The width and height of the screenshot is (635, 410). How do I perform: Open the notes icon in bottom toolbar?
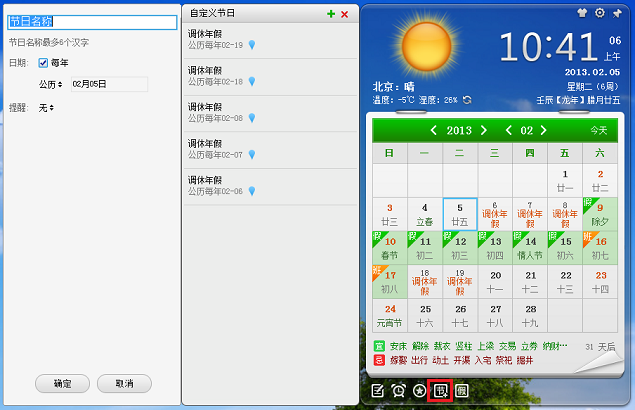tap(377, 391)
